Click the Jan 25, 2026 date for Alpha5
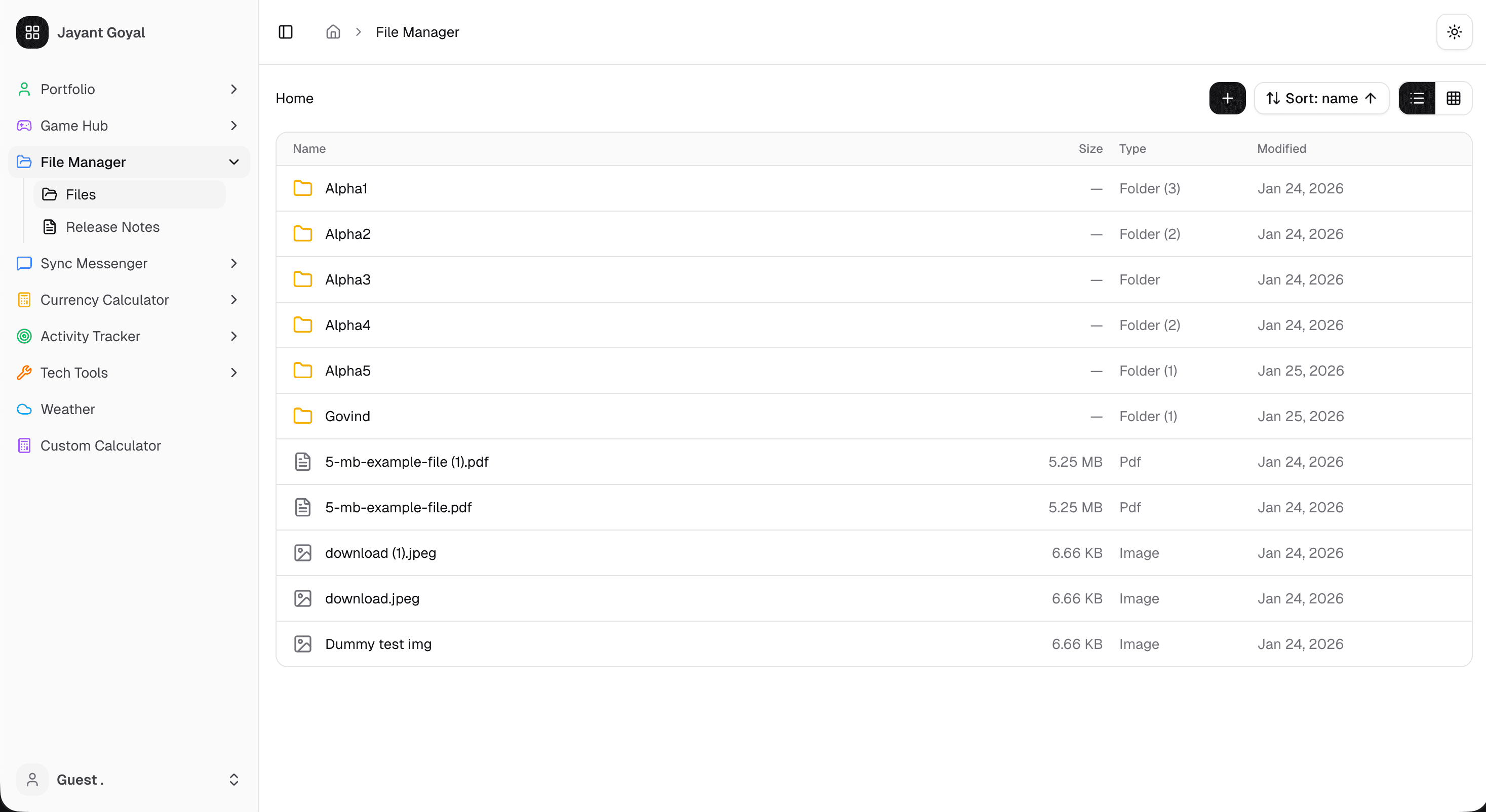Screen dimensions: 1486x812 coord(1300,370)
